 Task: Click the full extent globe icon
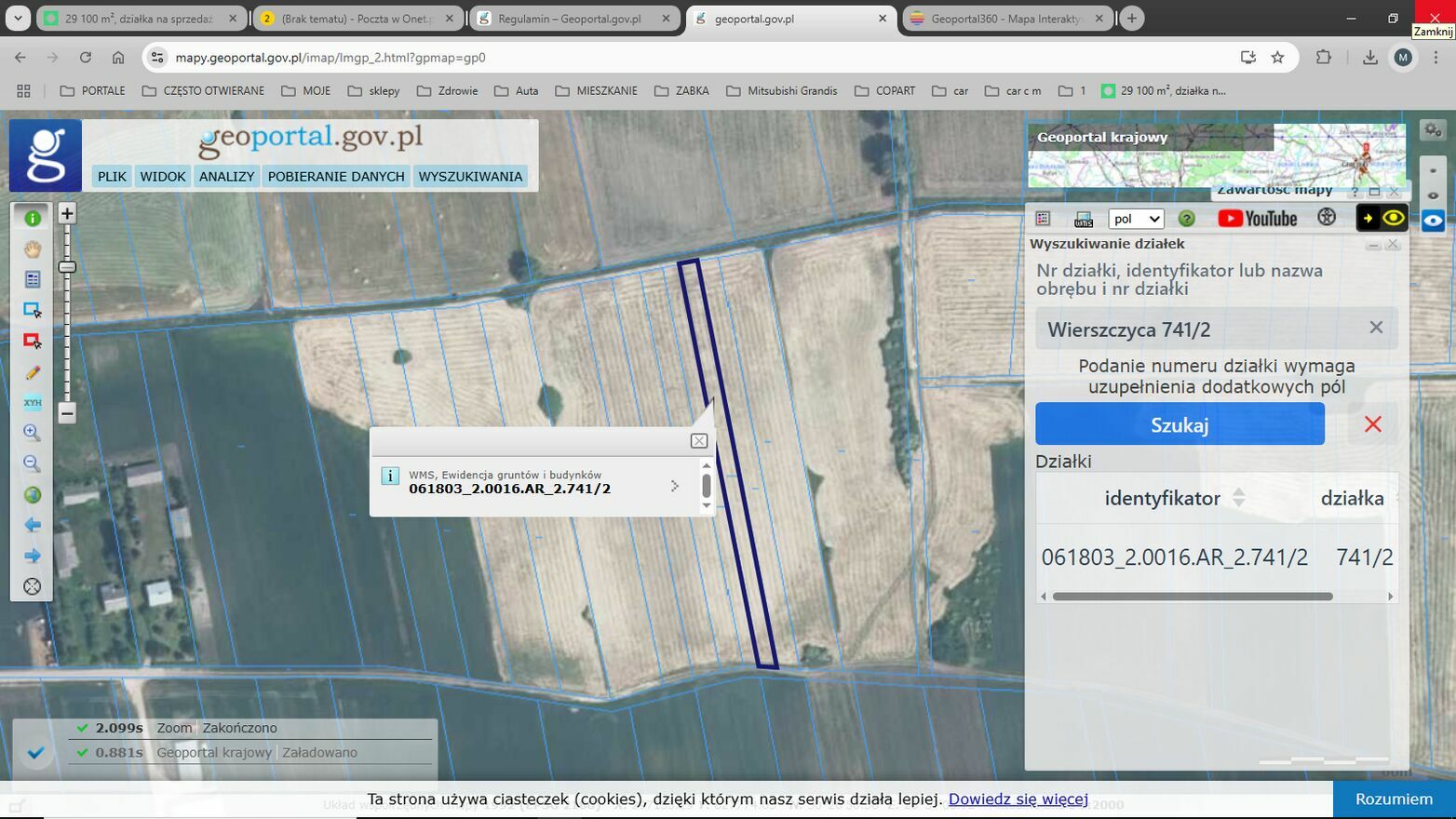coord(33,494)
